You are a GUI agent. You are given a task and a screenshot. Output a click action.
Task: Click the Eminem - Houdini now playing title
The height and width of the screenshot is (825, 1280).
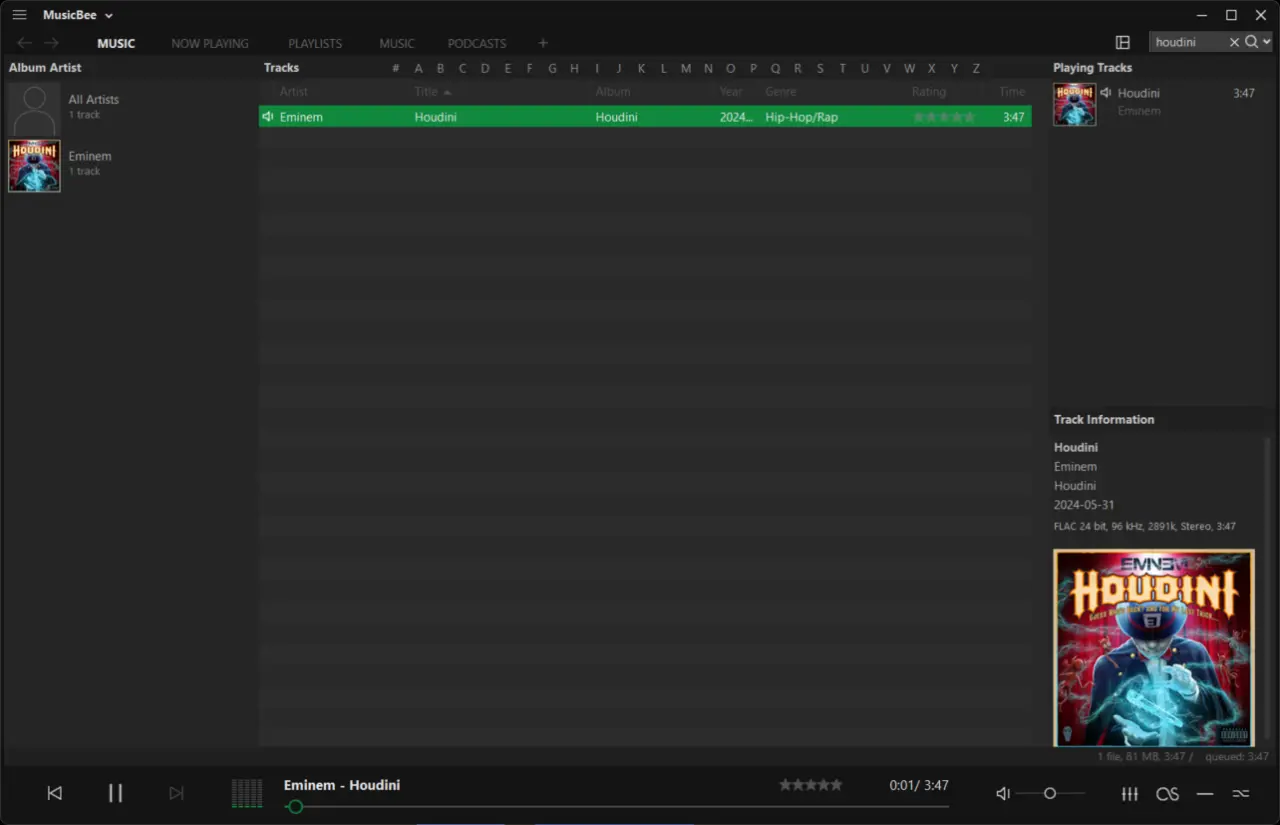[342, 785]
